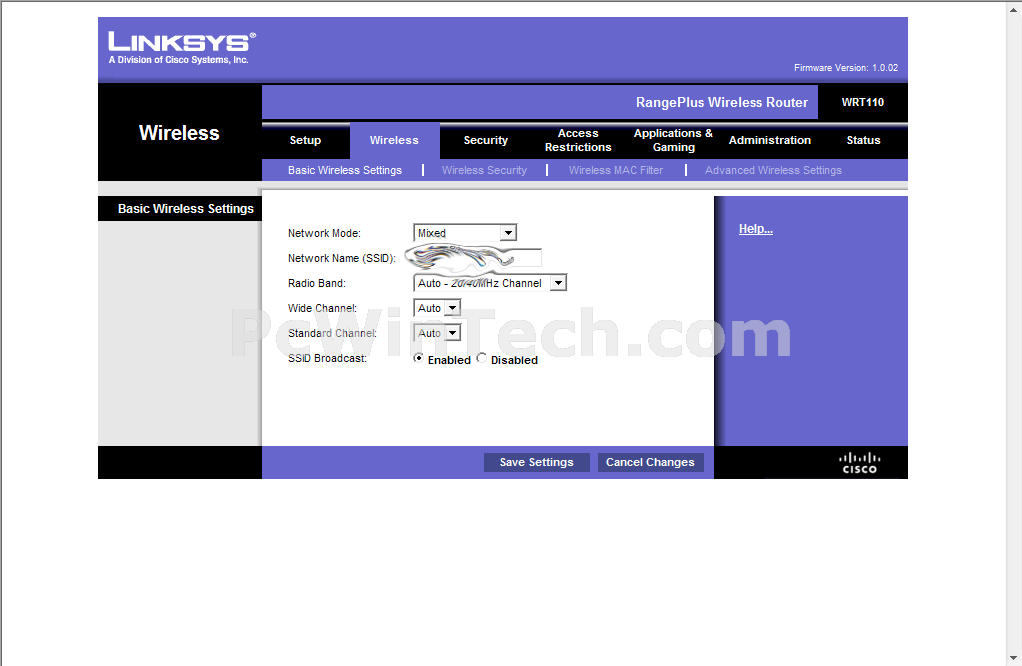Open the Wireless tab
This screenshot has width=1022, height=666.
(x=394, y=140)
